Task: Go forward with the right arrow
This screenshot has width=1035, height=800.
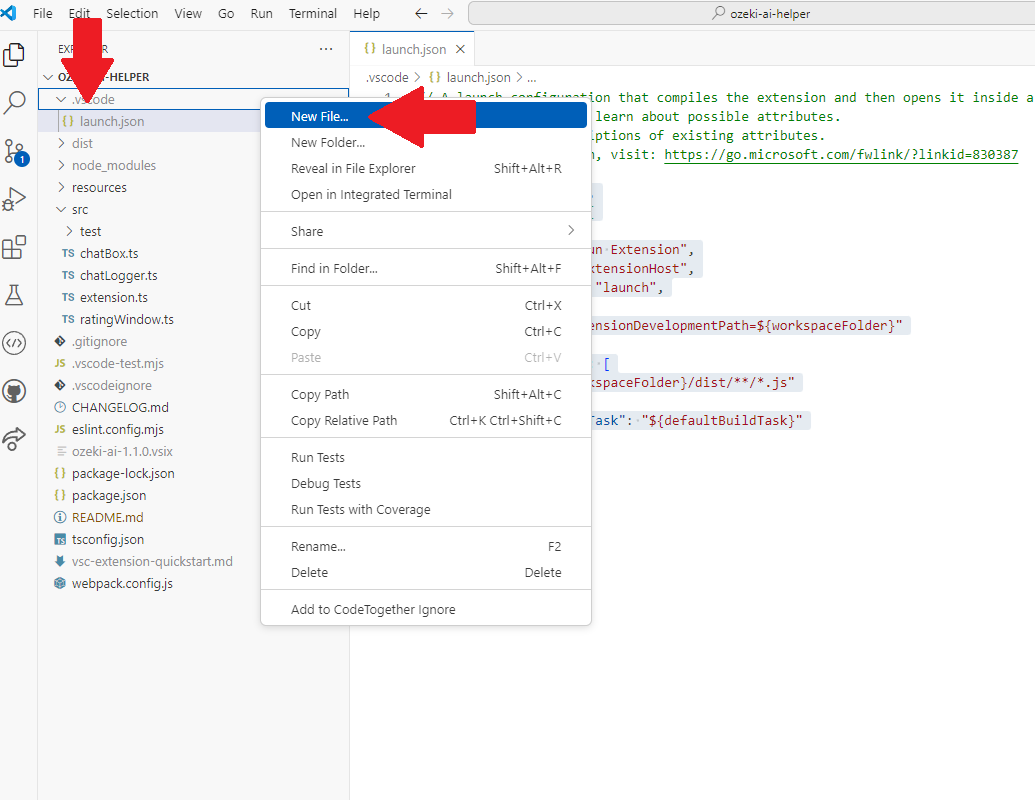Action: coord(448,13)
